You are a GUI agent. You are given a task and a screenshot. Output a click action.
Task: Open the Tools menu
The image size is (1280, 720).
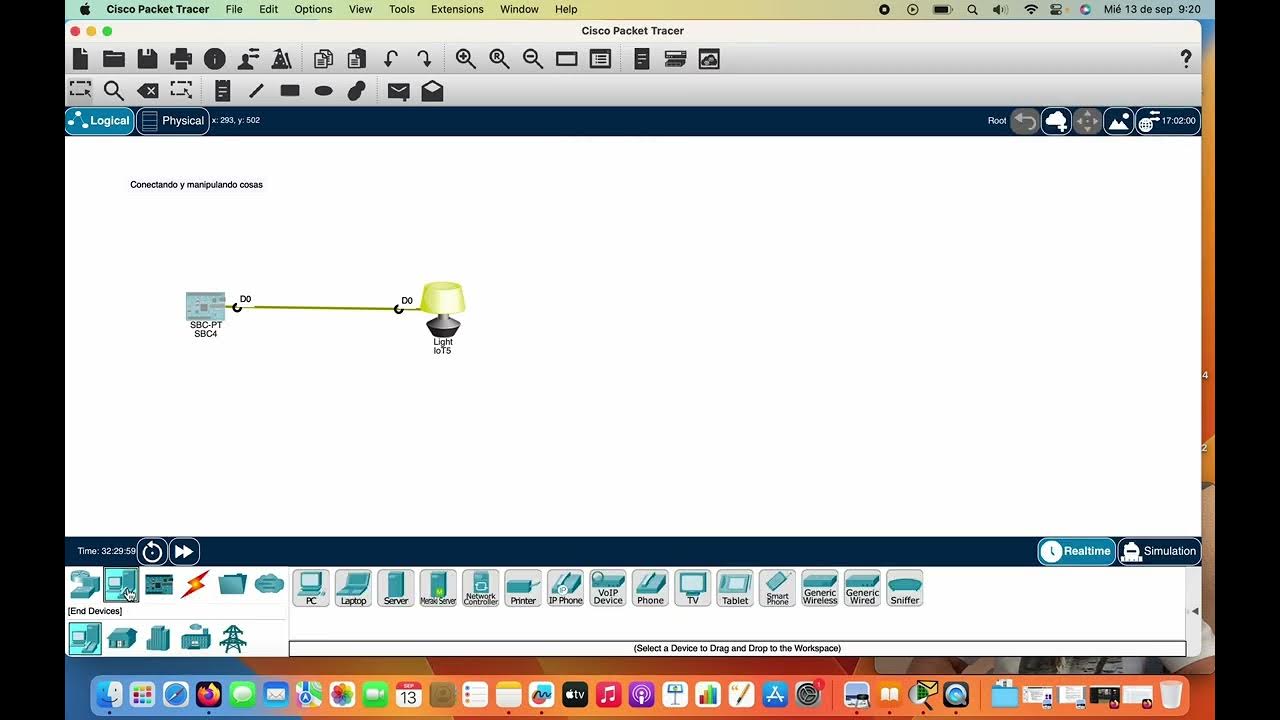click(x=402, y=9)
